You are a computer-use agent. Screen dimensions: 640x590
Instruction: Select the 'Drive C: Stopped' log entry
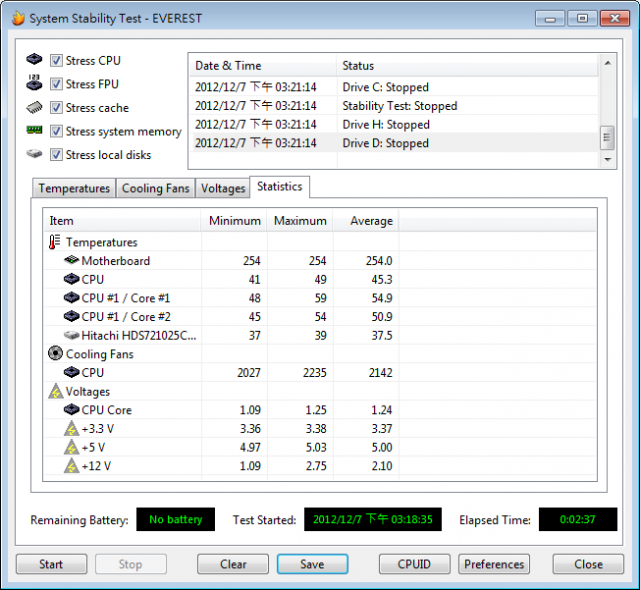coord(394,87)
